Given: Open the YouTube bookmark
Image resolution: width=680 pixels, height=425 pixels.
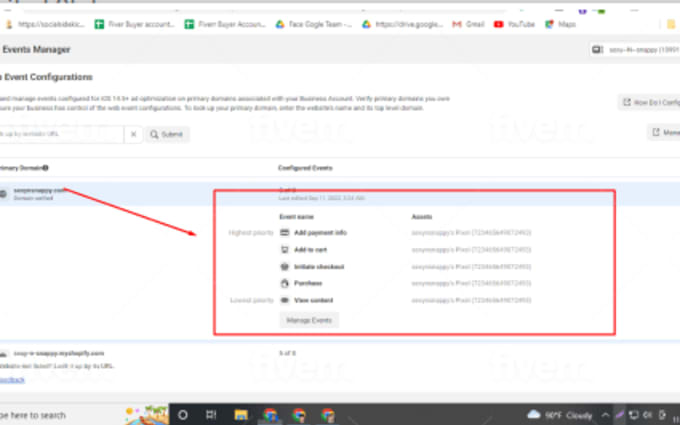Looking at the screenshot, I should click(x=514, y=24).
